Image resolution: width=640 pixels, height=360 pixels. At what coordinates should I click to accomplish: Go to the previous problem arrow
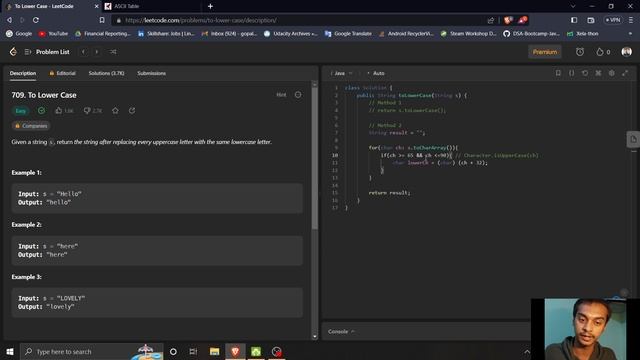point(83,52)
